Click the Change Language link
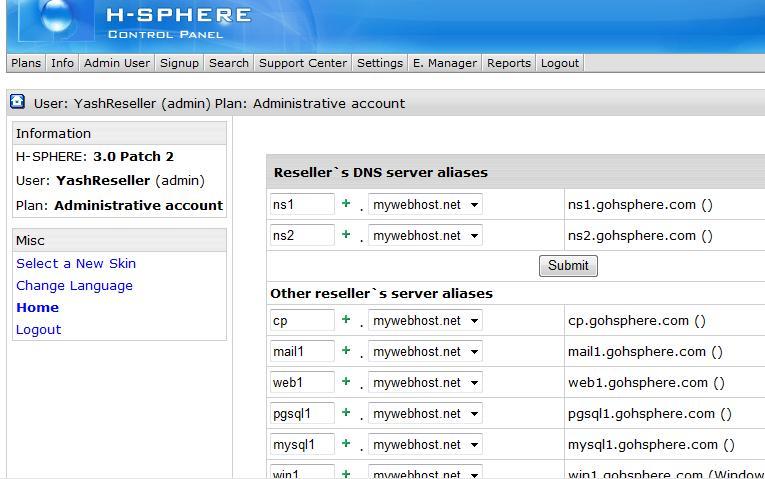The width and height of the screenshot is (765, 479). (x=74, y=285)
